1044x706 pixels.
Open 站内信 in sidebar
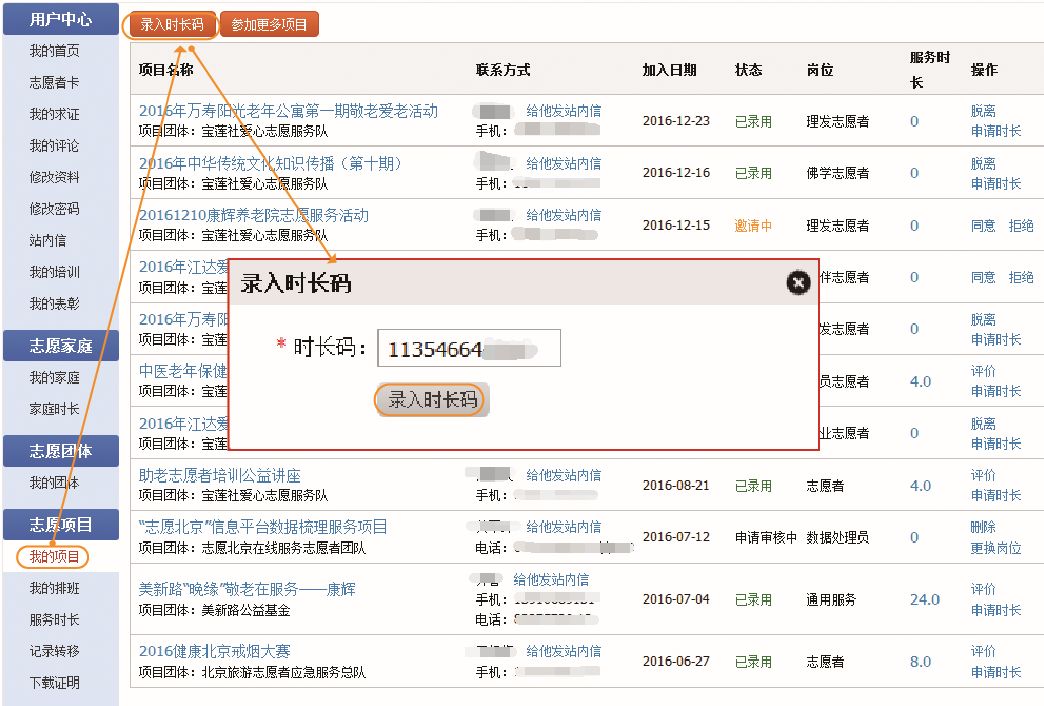pyautogui.click(x=48, y=240)
